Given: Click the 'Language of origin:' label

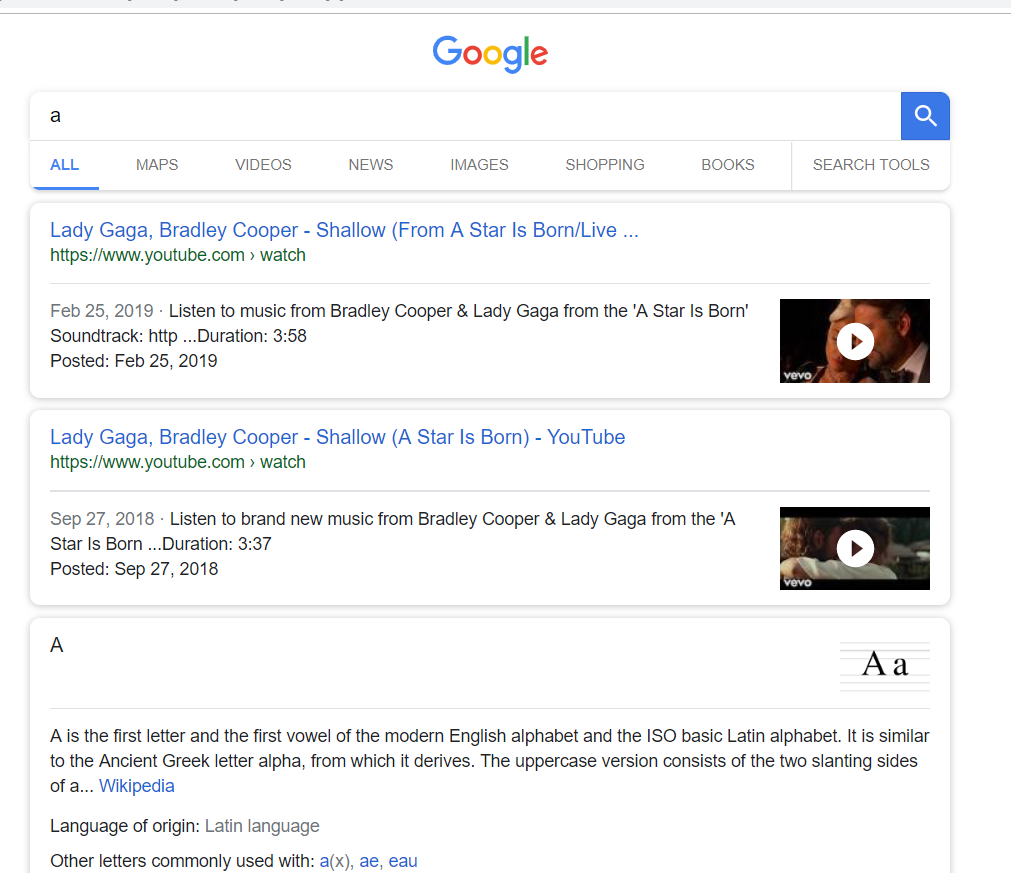Looking at the screenshot, I should [x=125, y=826].
